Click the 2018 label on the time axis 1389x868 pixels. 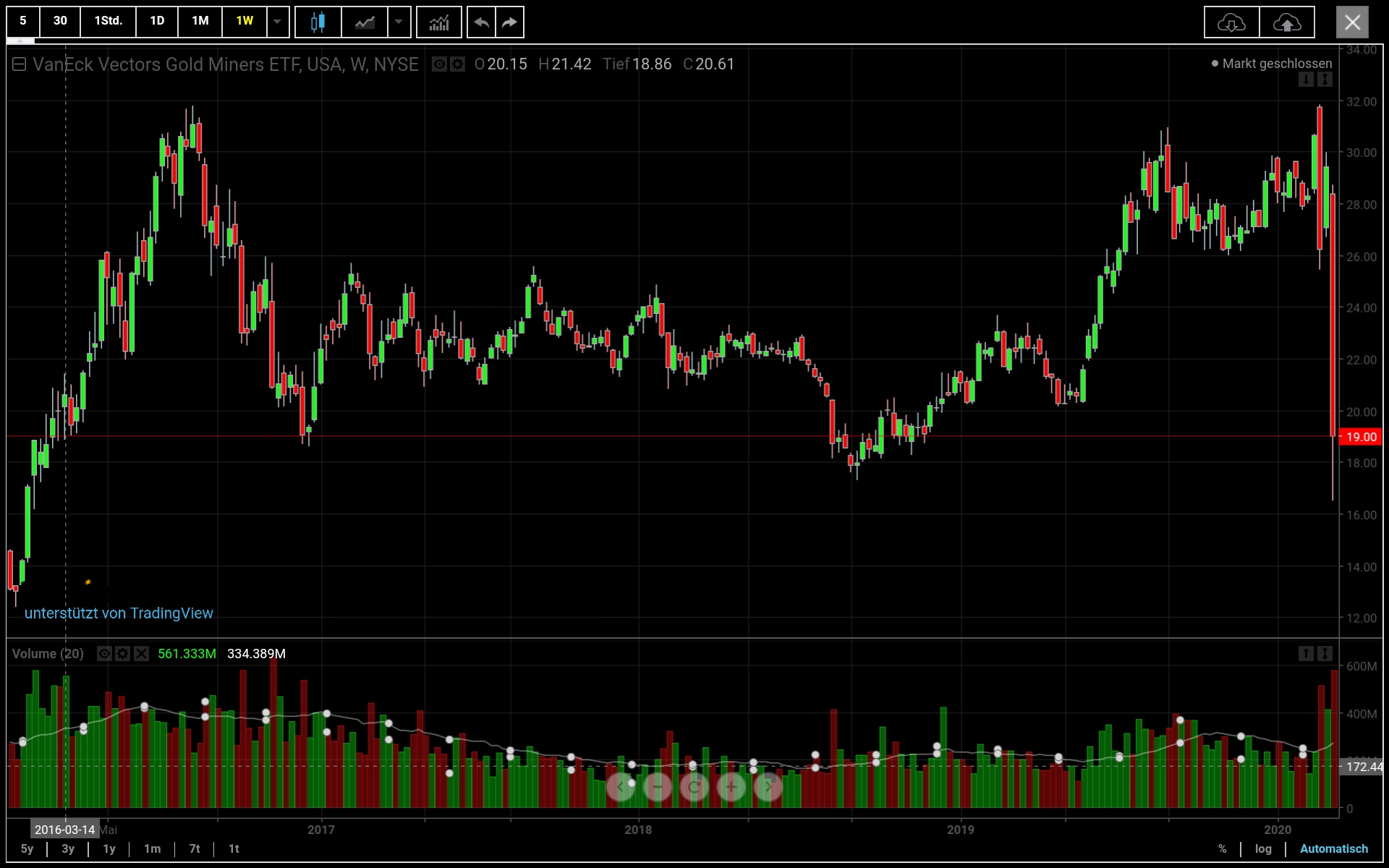(638, 830)
